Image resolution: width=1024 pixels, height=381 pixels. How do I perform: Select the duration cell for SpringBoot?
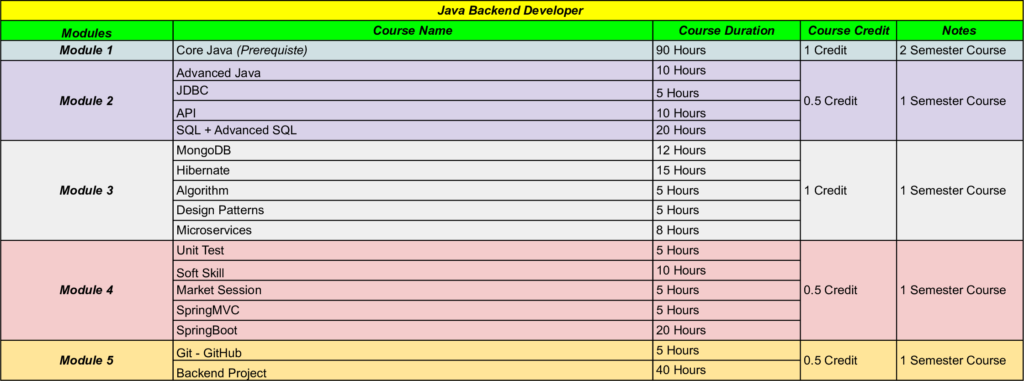click(727, 330)
